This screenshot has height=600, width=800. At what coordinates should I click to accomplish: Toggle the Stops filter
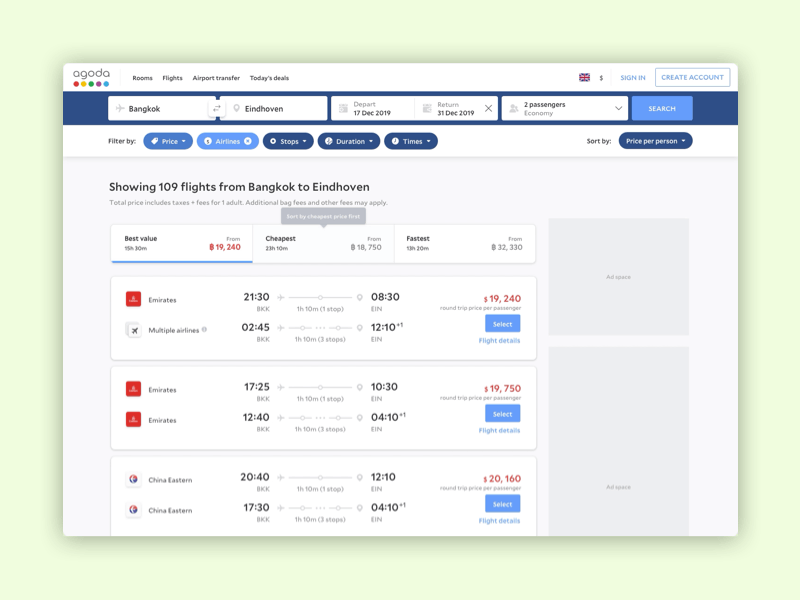tap(288, 141)
